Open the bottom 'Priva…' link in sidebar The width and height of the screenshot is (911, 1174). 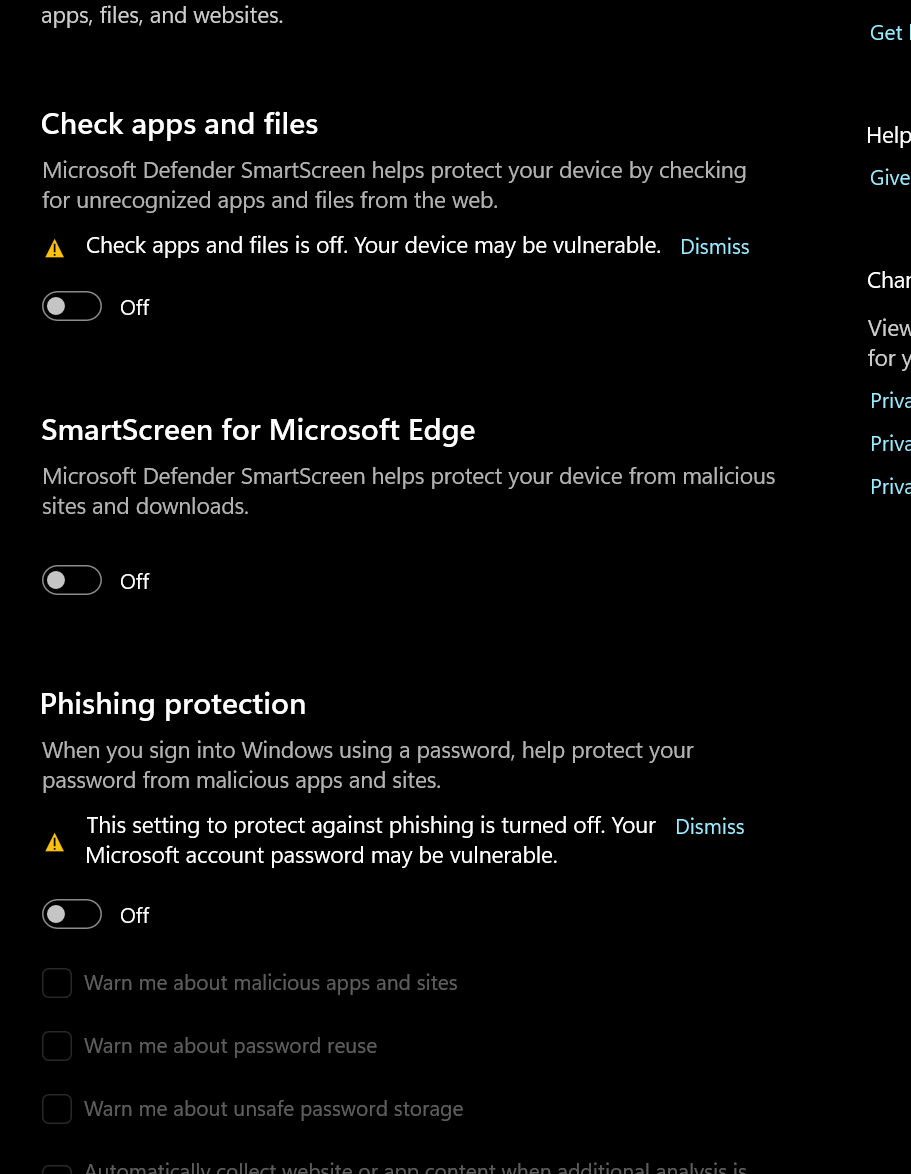pyautogui.click(x=890, y=487)
